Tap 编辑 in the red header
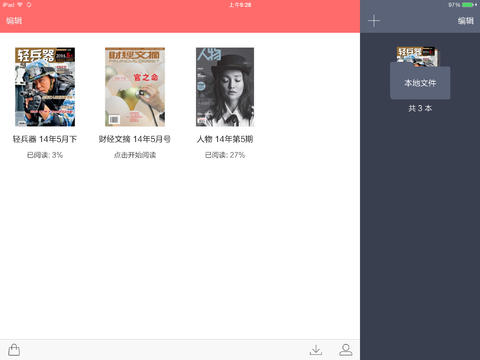The height and width of the screenshot is (360, 480). 14,21
